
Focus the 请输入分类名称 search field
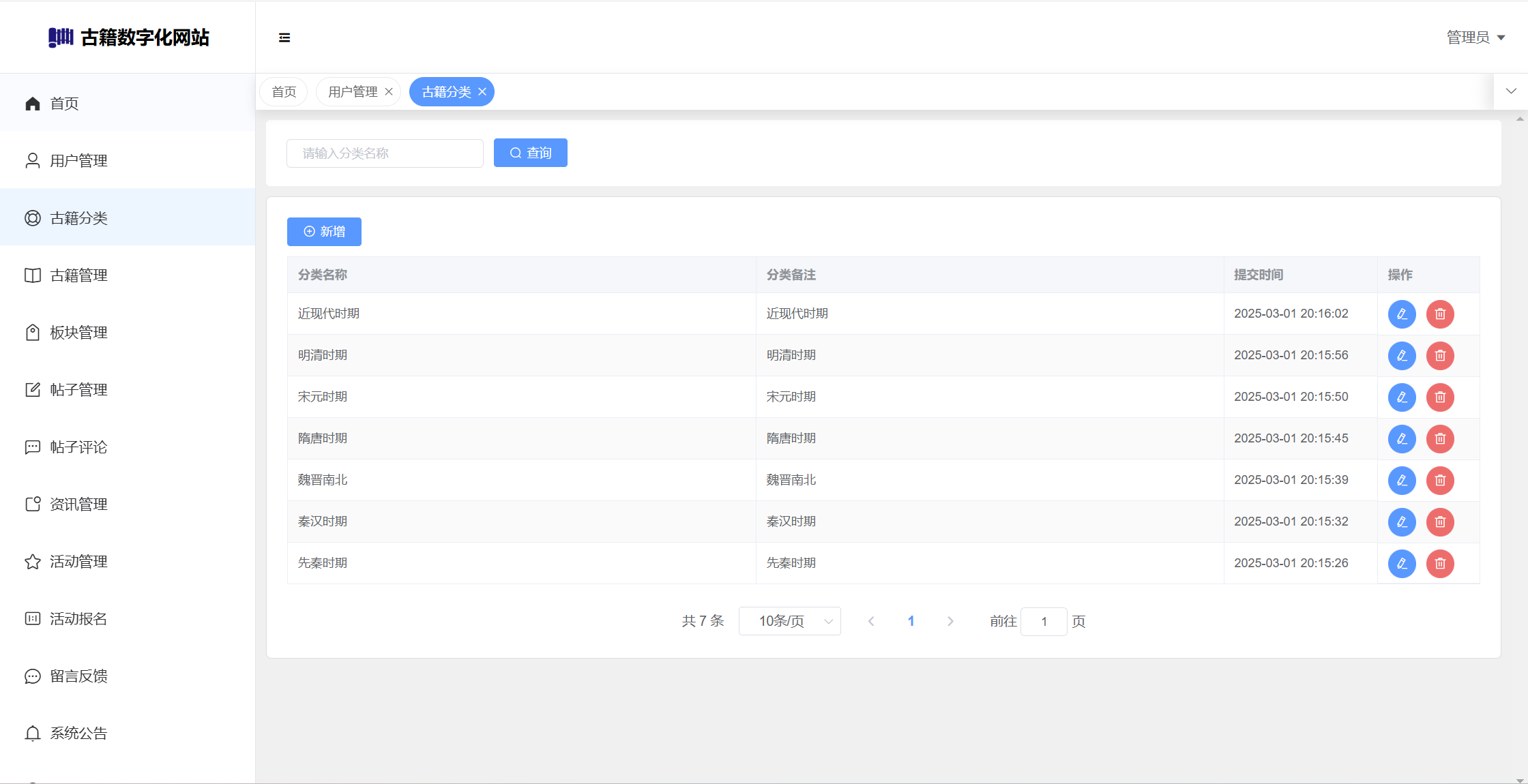tap(385, 153)
